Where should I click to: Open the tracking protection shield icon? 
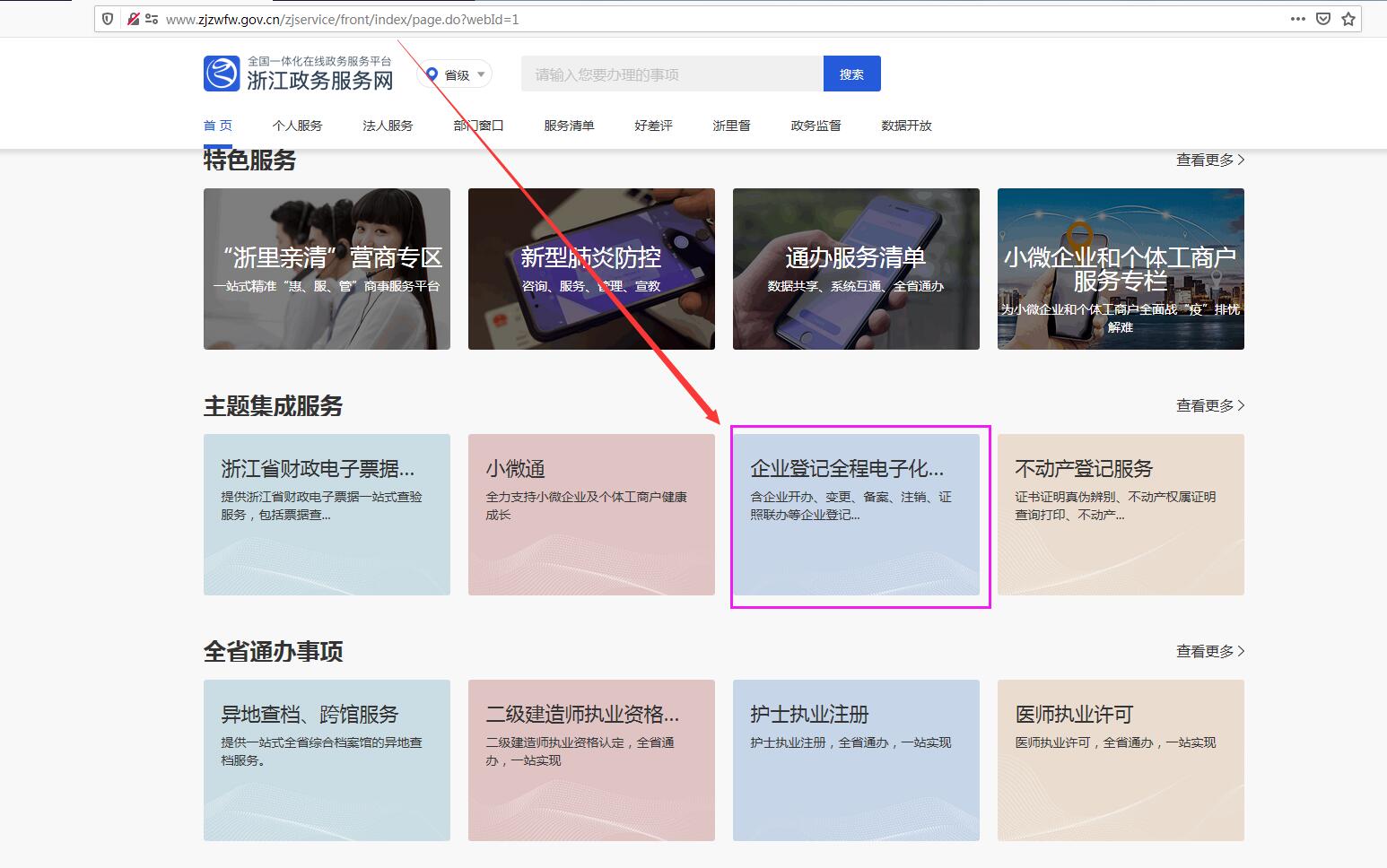point(107,18)
